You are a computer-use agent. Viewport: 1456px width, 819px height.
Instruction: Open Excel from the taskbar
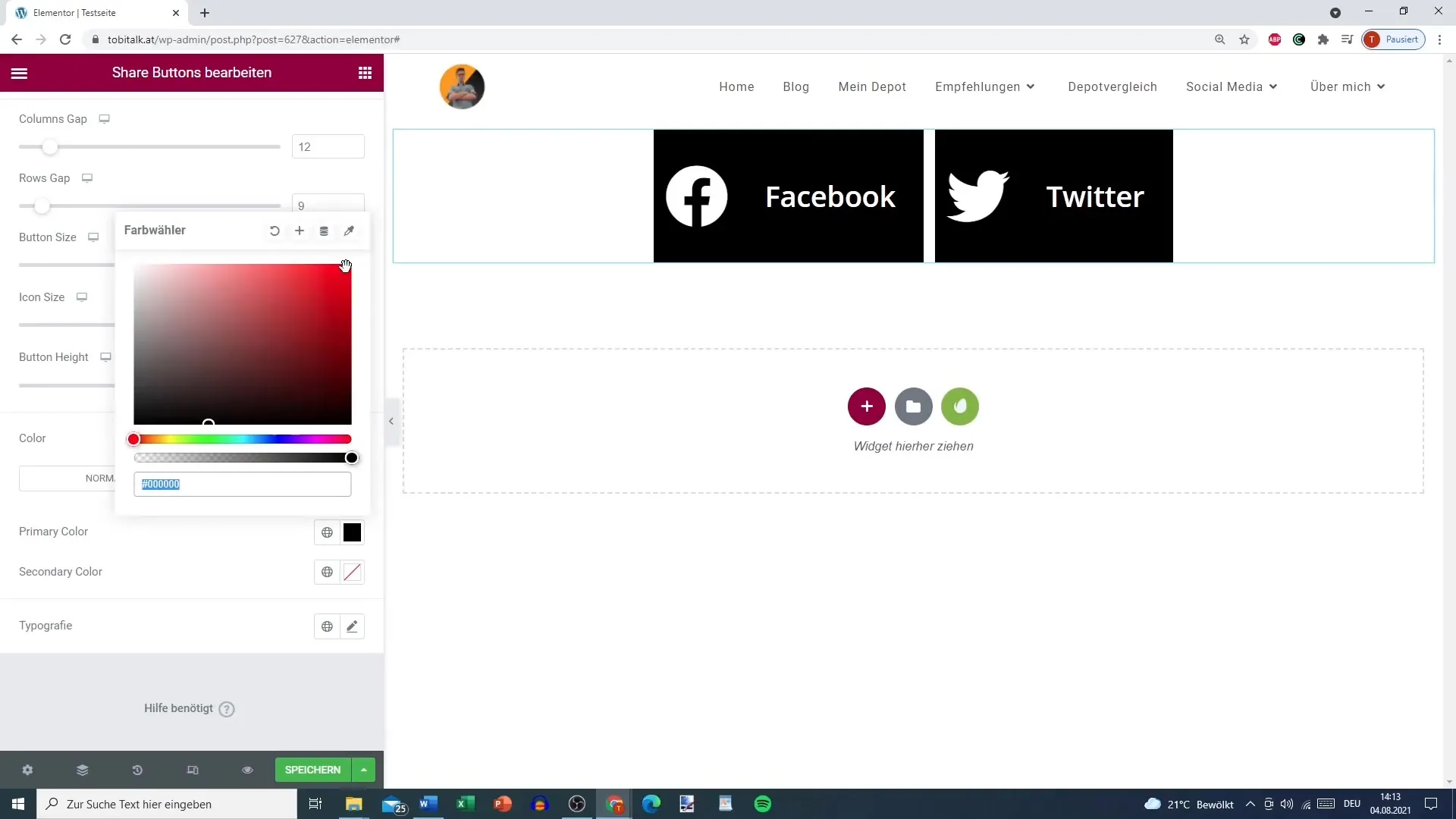[x=466, y=804]
